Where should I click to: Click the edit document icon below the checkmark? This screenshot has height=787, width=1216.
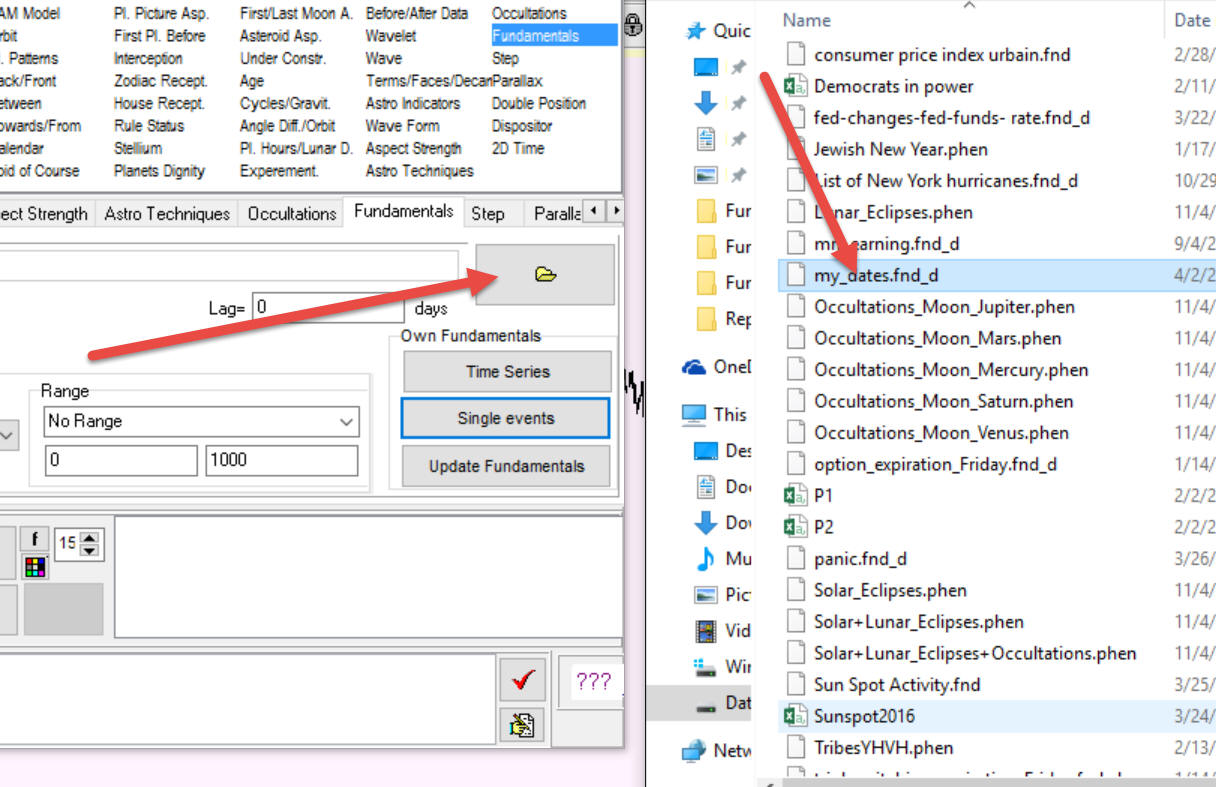(x=521, y=725)
